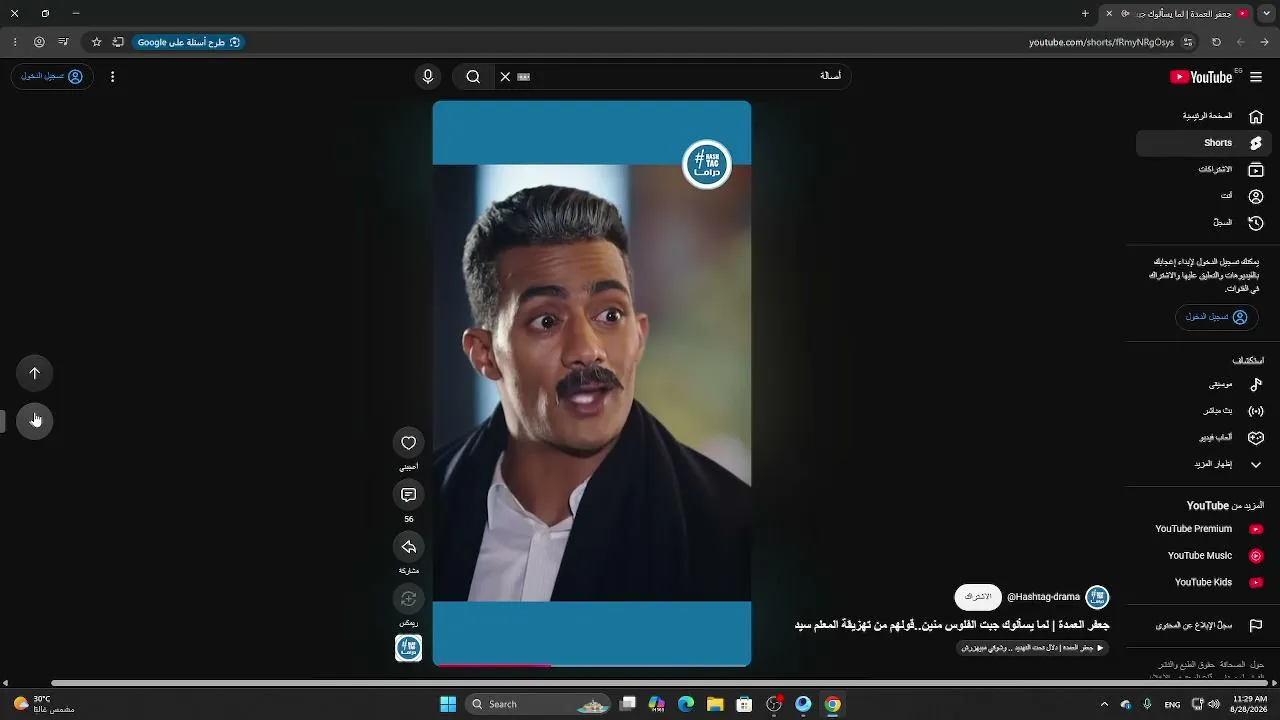Open the Home page from the sidebar

1204,116
